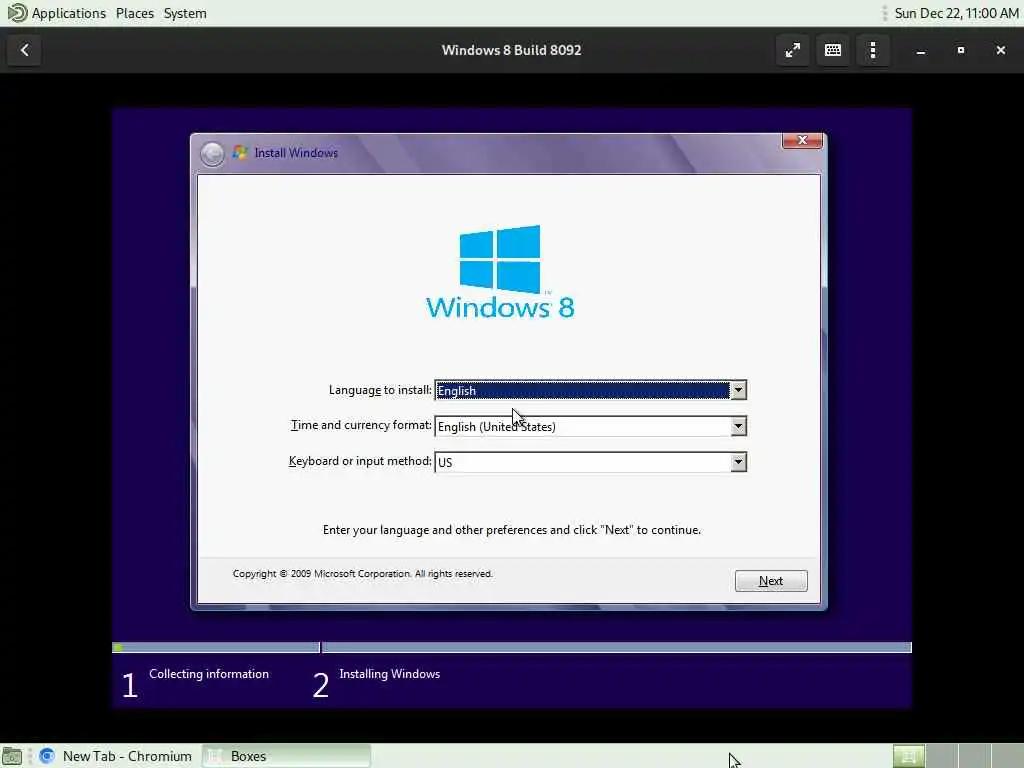Go back using Boxes header arrow
Viewport: 1024px width, 768px height.
tap(24, 50)
